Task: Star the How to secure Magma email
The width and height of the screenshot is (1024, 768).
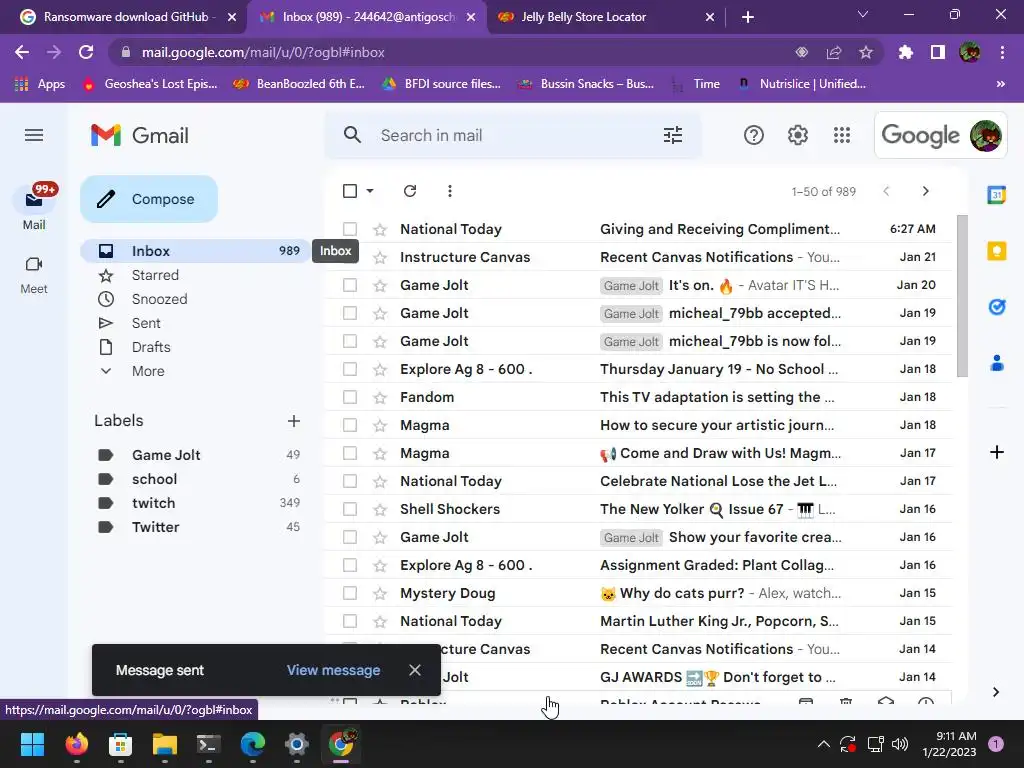Action: click(380, 425)
